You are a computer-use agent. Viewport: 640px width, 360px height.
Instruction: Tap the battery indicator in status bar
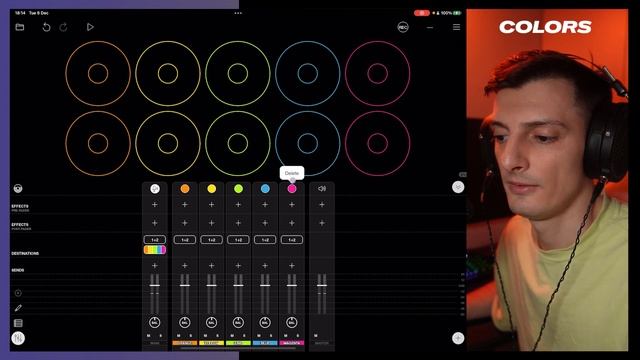(x=457, y=13)
